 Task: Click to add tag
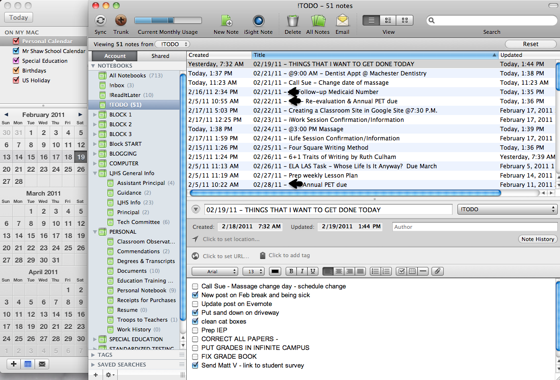pyautogui.click(x=289, y=255)
